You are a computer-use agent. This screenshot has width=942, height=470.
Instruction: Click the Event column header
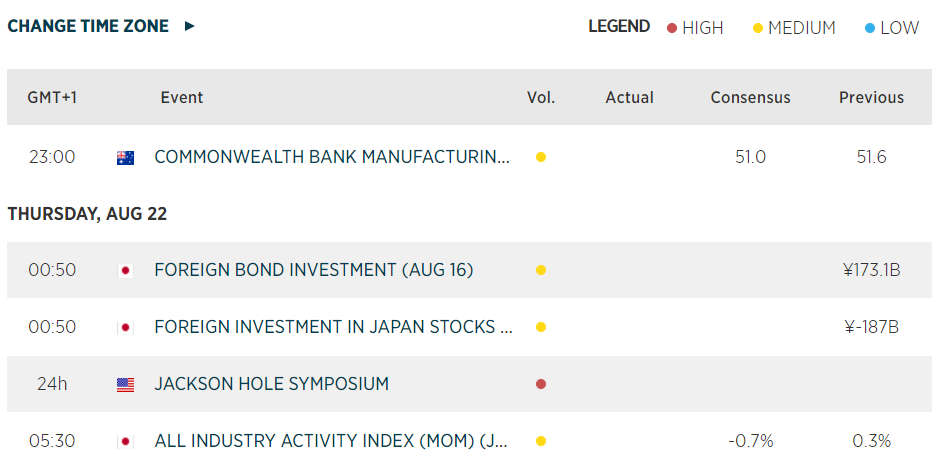tap(181, 97)
